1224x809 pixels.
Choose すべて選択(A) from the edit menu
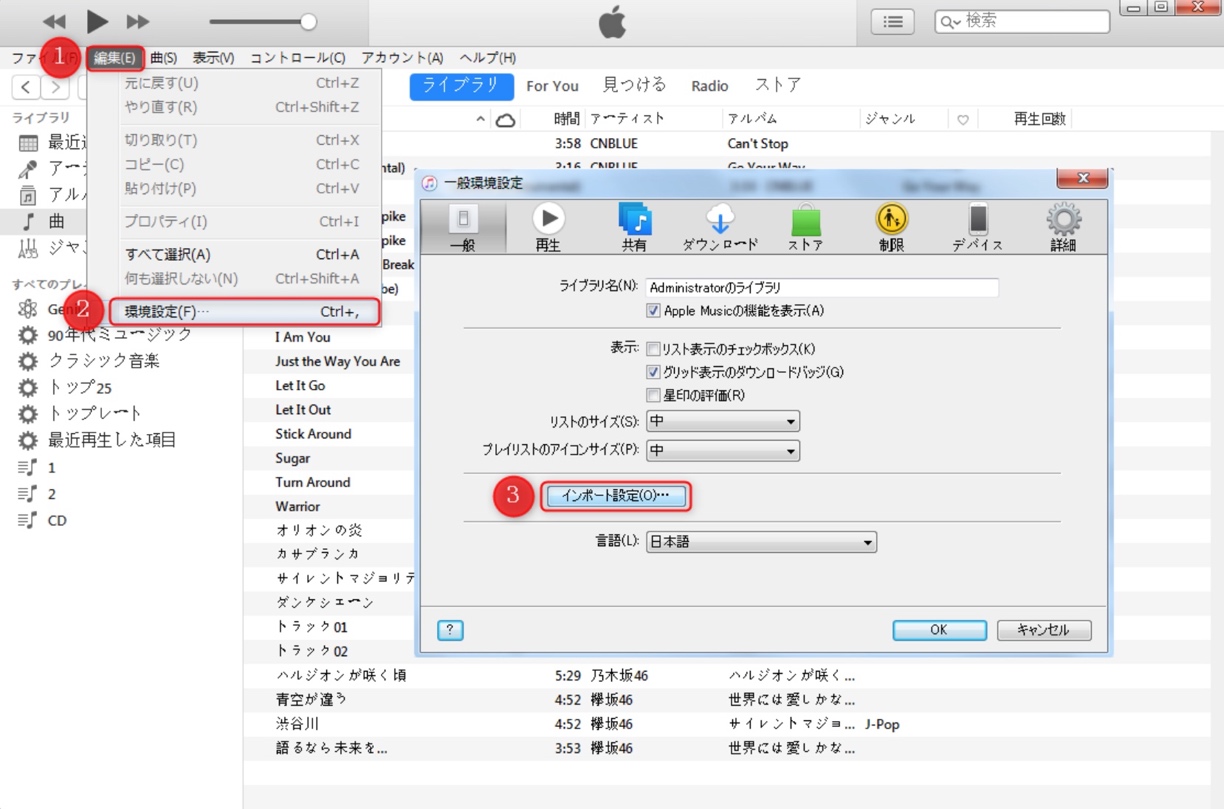(x=236, y=254)
